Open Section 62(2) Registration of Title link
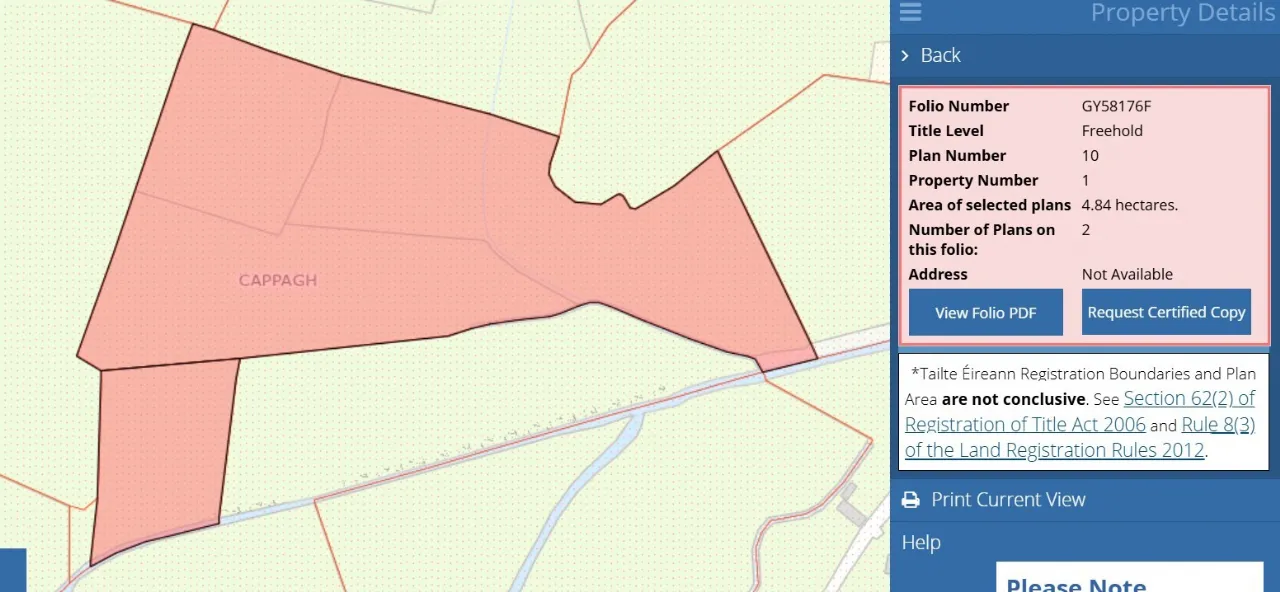Screen dimensions: 1280x592 [x=1188, y=399]
